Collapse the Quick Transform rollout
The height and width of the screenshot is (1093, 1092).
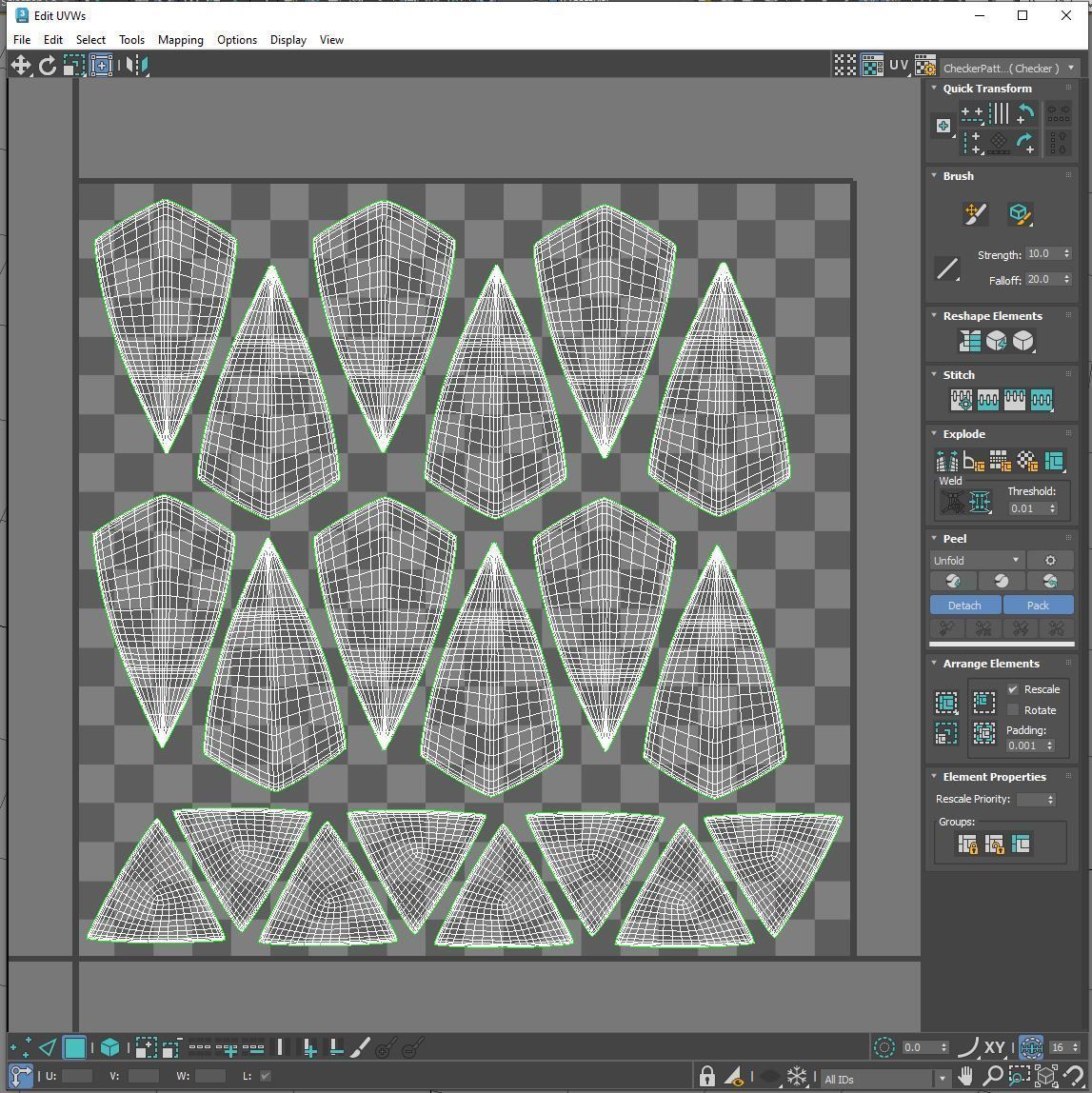tap(934, 89)
